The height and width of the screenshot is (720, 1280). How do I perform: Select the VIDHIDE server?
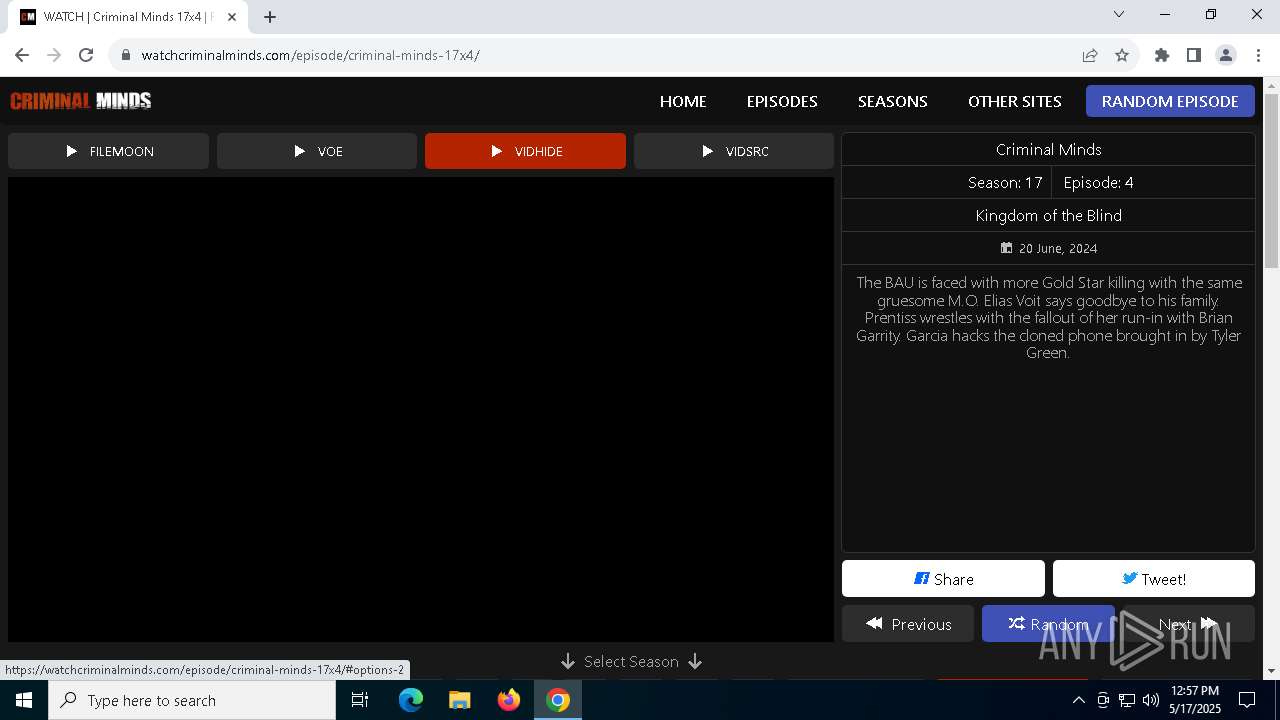point(525,151)
